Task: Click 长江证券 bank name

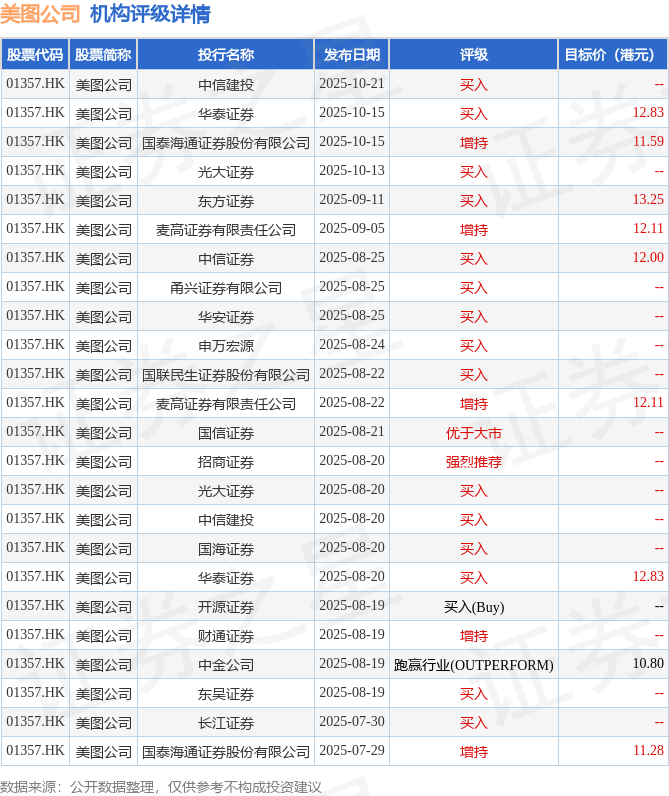Action: pos(226,721)
